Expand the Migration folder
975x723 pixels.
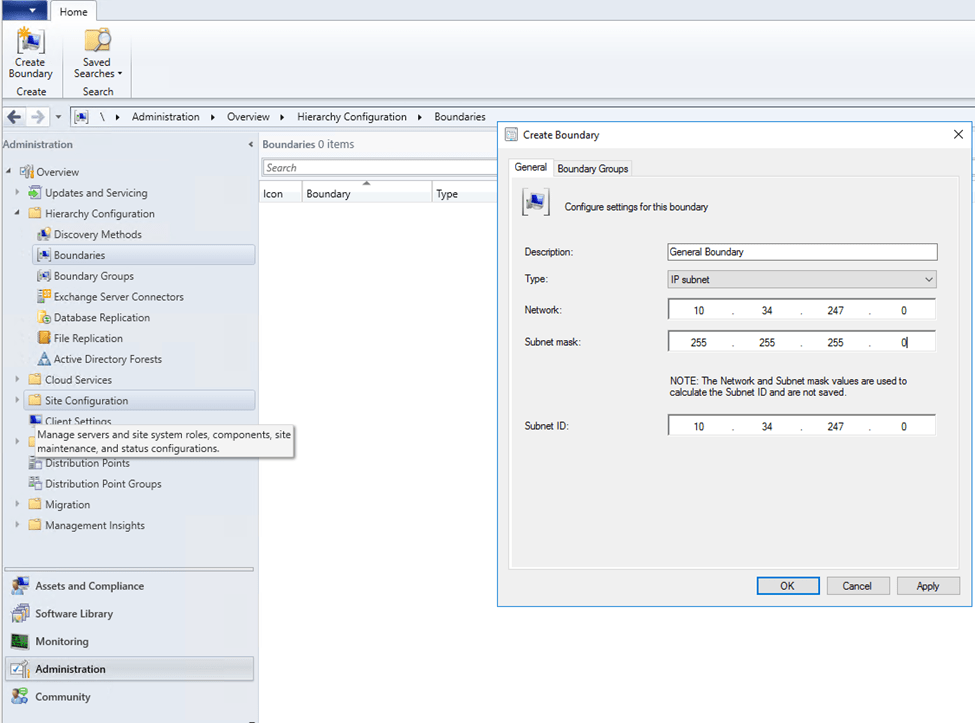(17, 505)
